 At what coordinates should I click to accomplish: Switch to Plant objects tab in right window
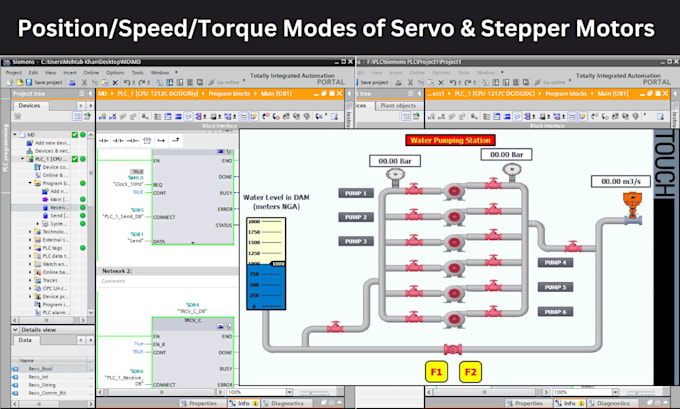(x=398, y=105)
